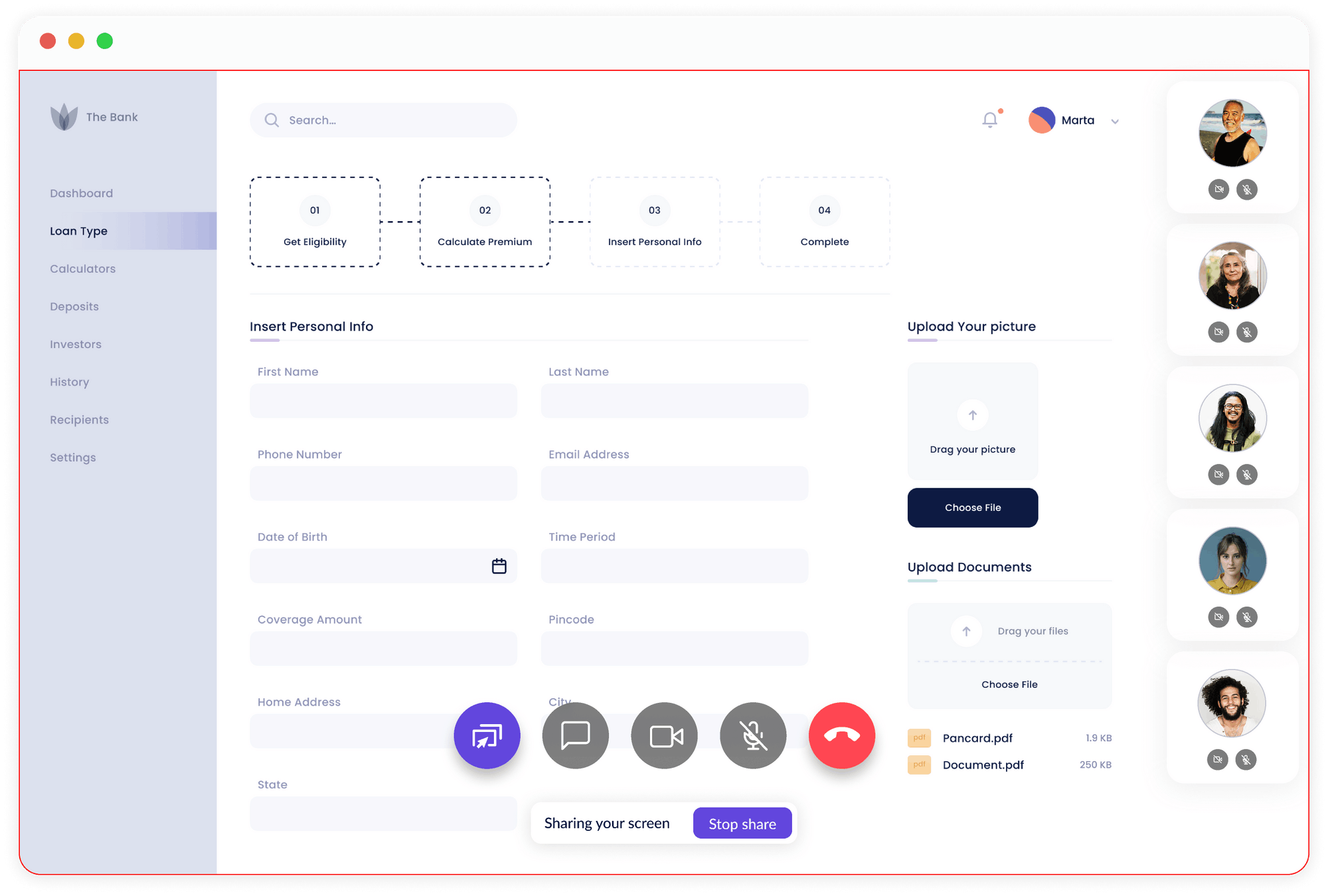Toggle the large muted microphone button

[x=753, y=735]
